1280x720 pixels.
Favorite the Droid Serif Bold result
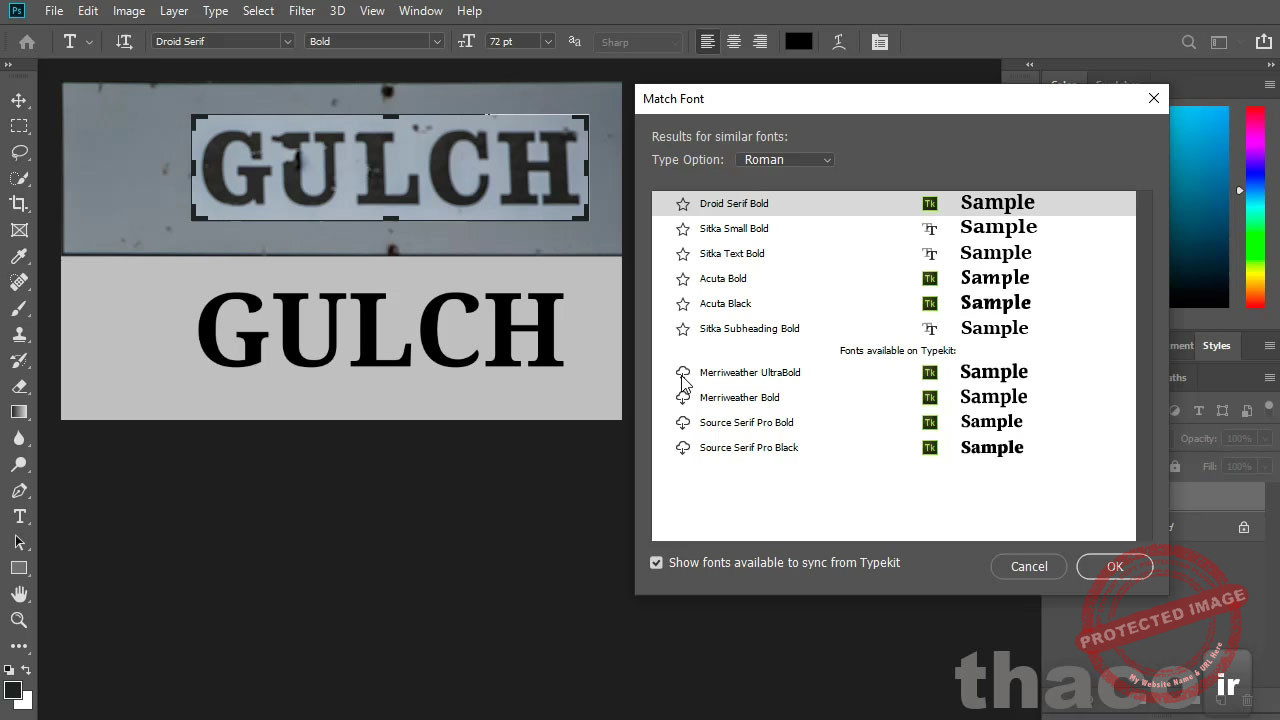pyautogui.click(x=683, y=203)
